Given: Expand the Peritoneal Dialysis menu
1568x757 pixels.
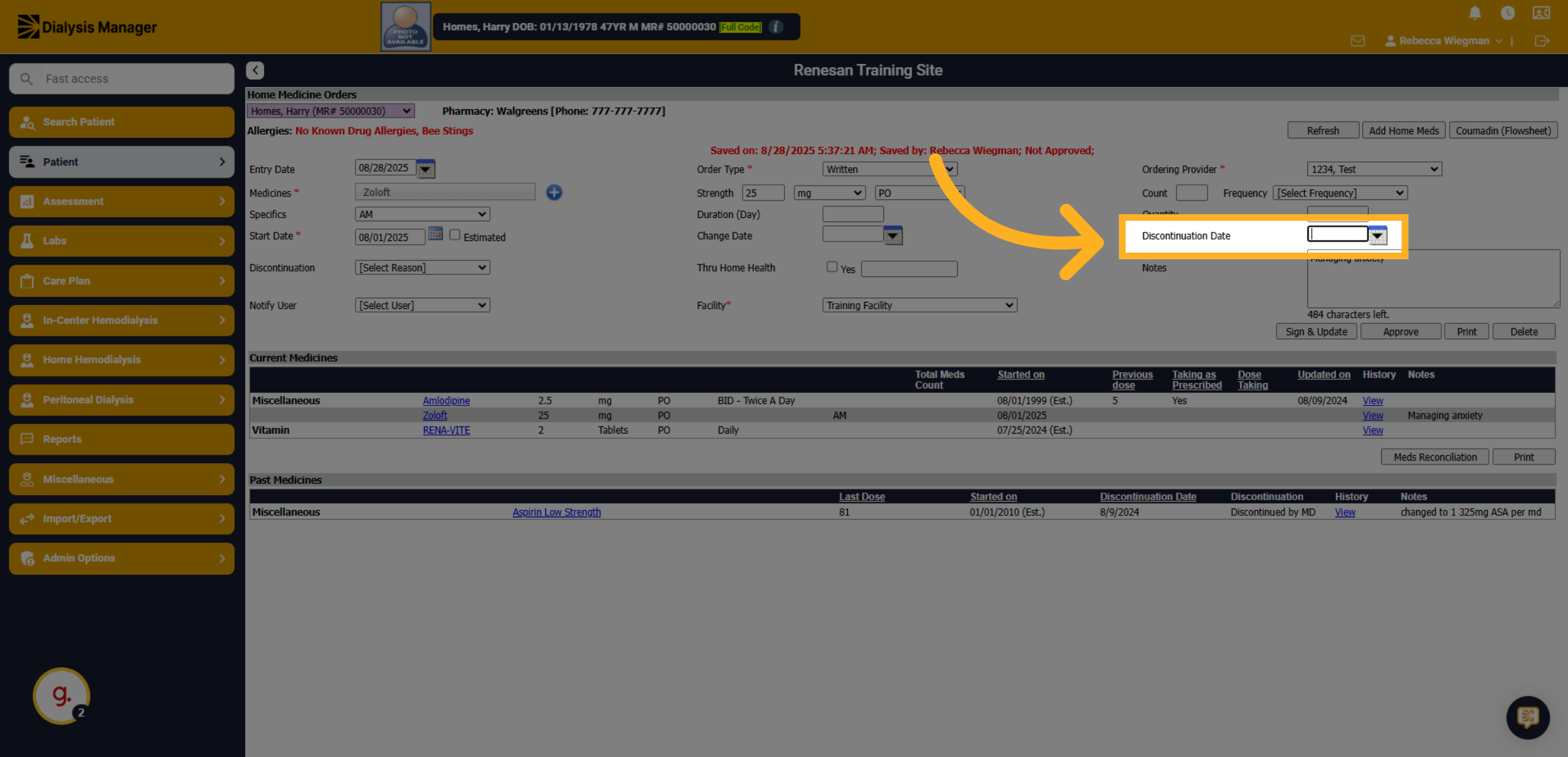Looking at the screenshot, I should tap(122, 400).
